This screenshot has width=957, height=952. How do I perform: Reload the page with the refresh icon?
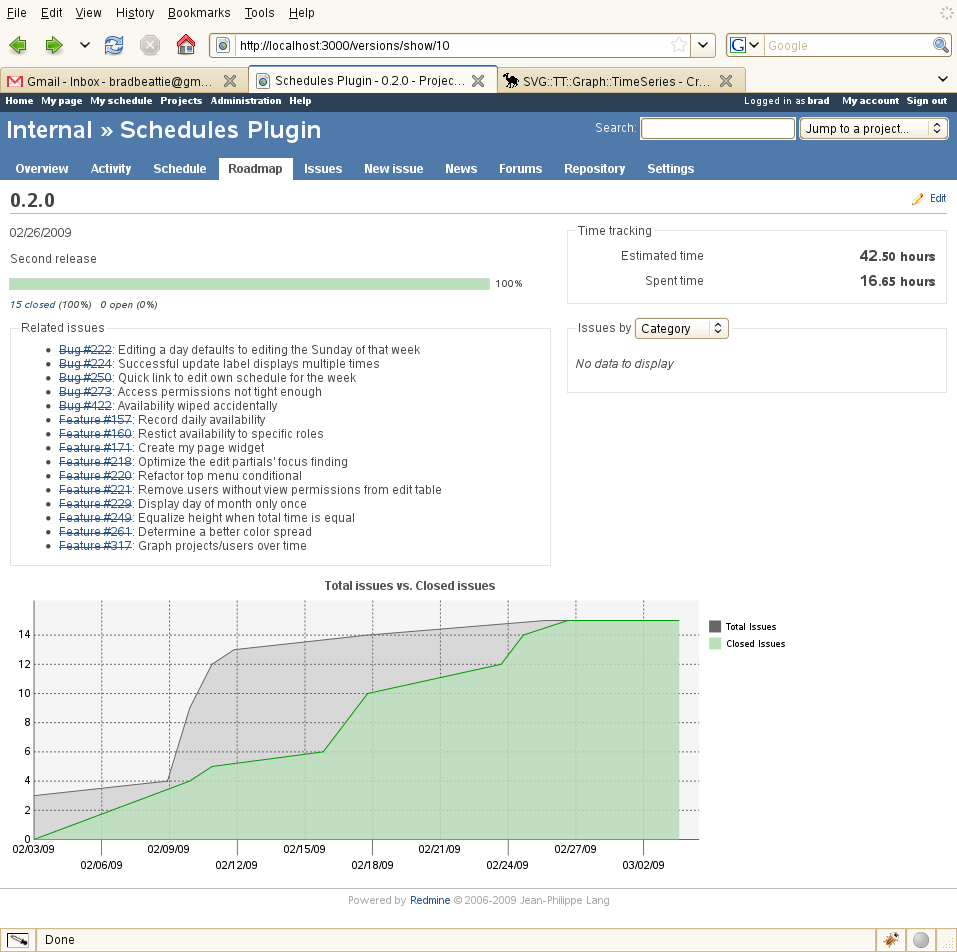pyautogui.click(x=114, y=45)
